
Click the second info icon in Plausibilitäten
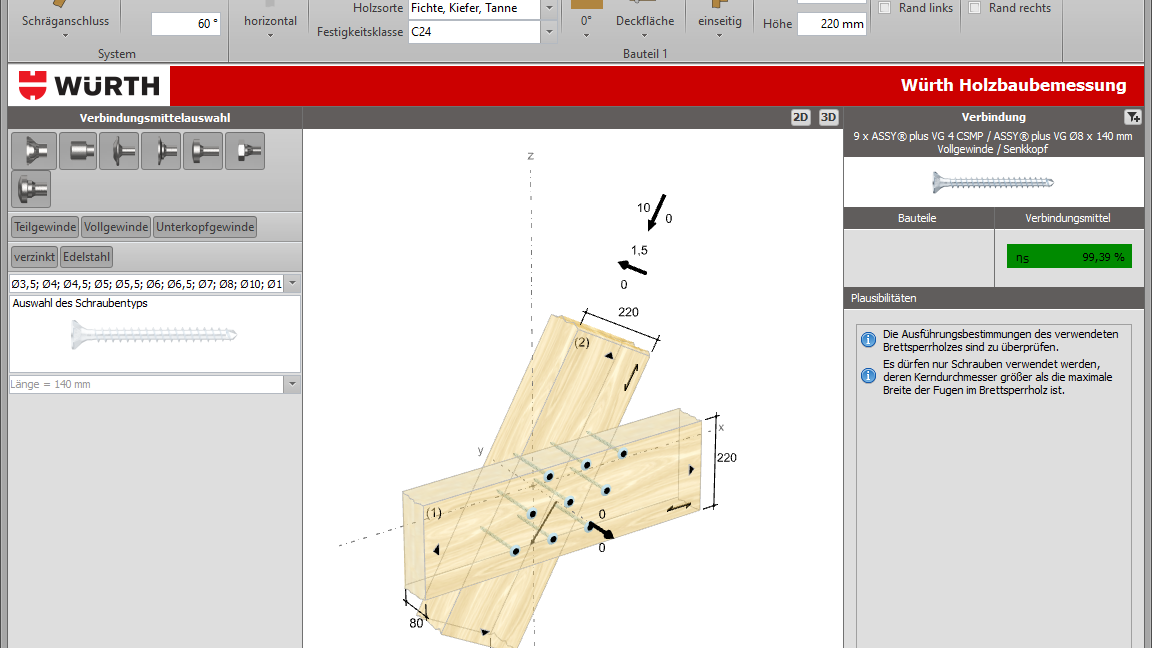[868, 375]
